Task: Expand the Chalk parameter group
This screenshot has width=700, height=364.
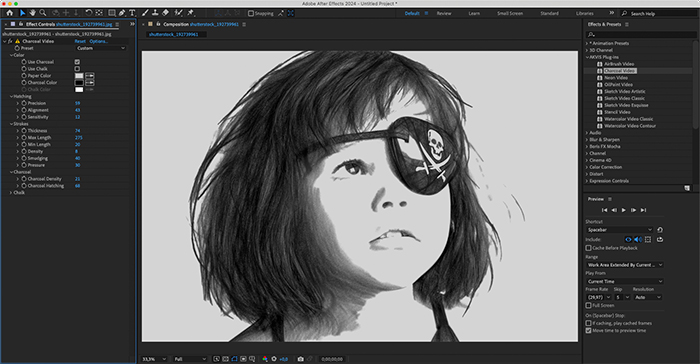Action: pos(12,193)
